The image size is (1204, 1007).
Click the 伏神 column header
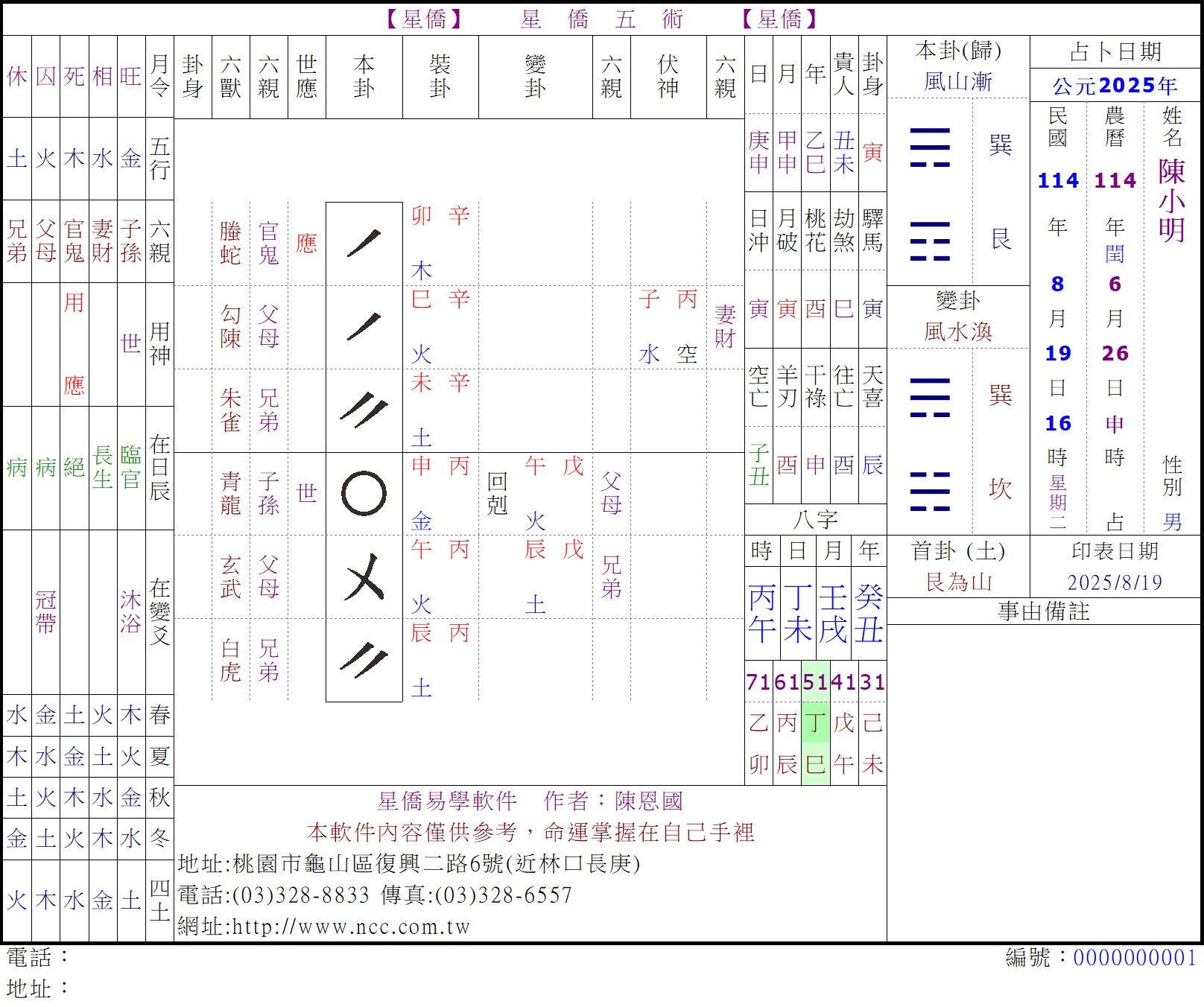coord(668,77)
